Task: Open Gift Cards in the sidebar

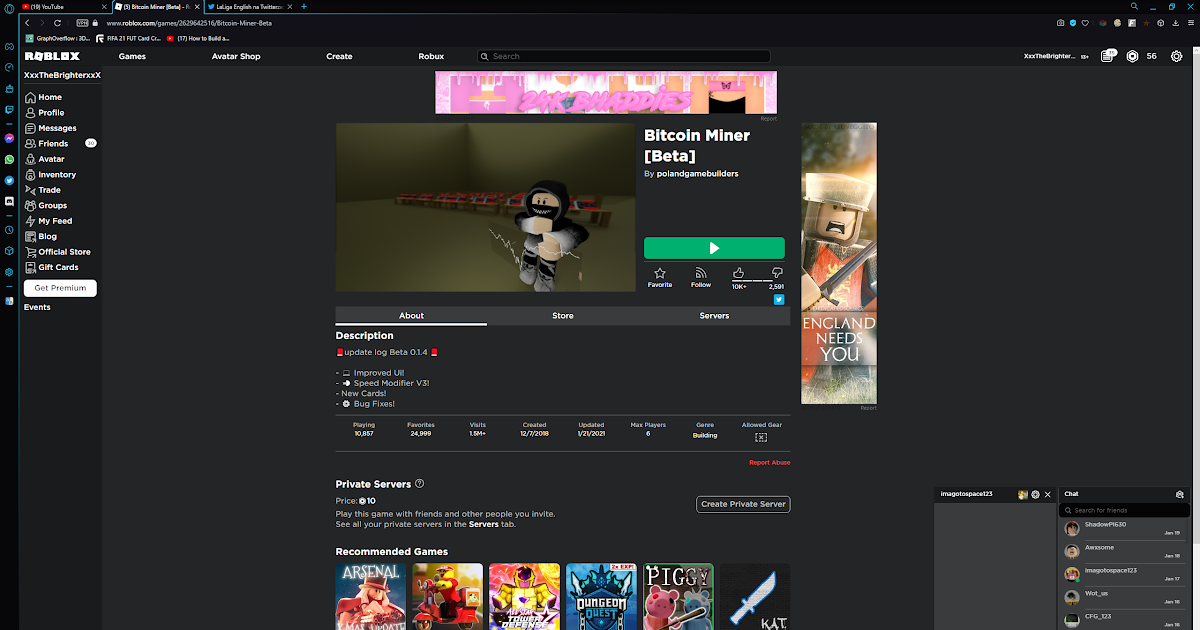Action: 52,268
